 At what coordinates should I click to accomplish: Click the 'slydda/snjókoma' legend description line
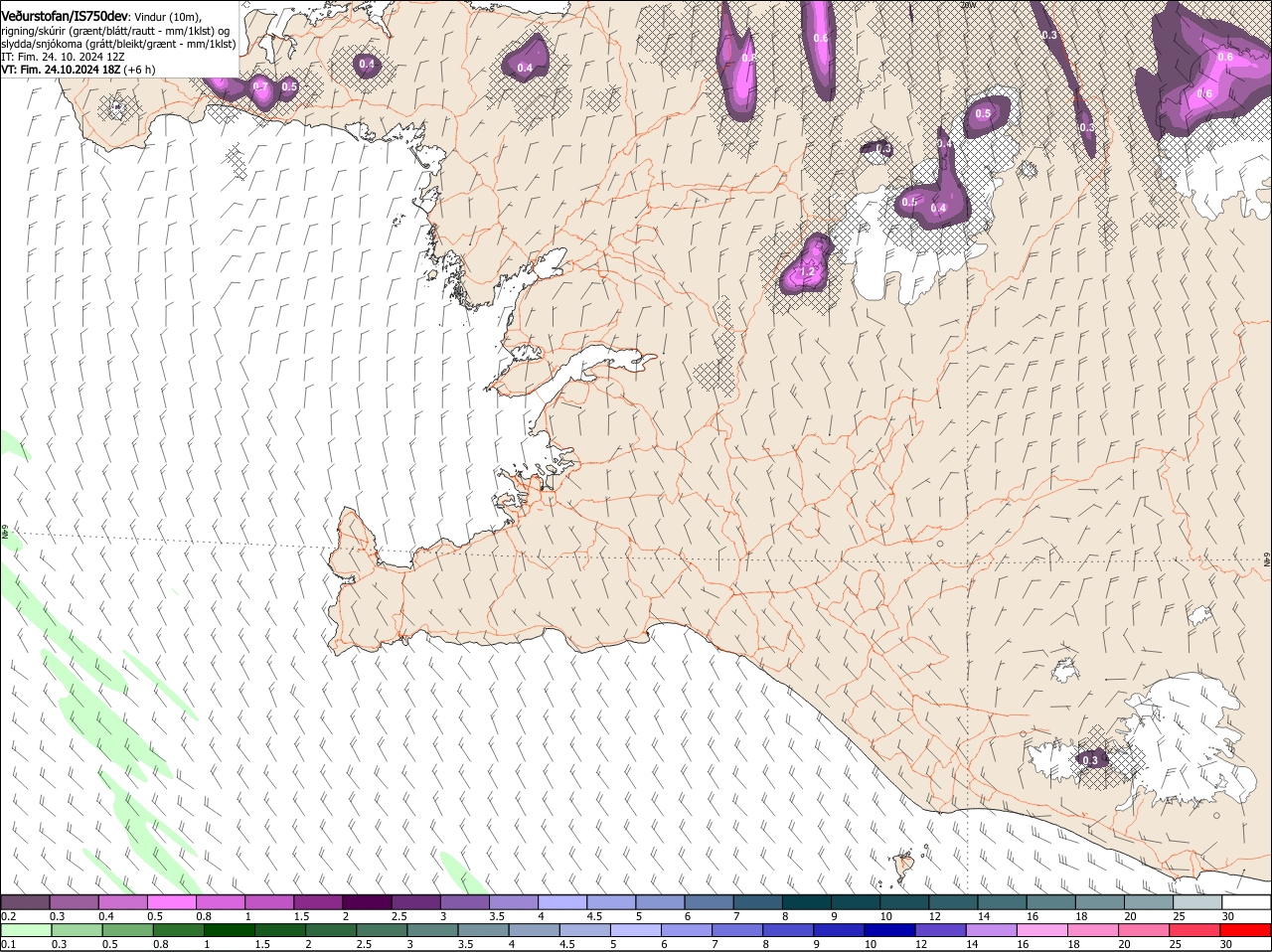[x=118, y=44]
